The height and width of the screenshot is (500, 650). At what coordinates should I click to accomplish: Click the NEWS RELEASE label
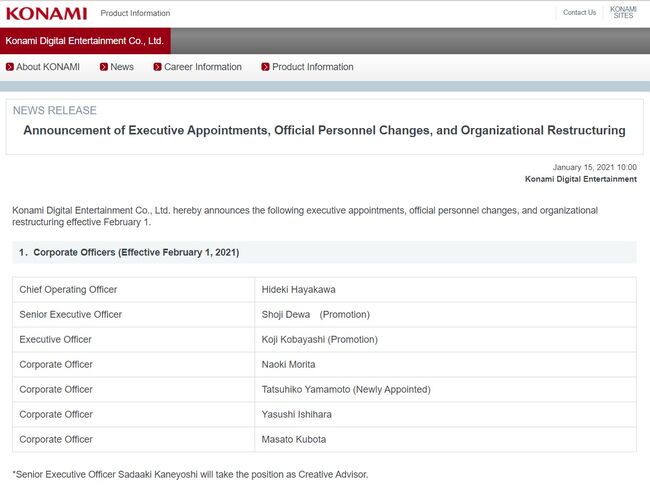pos(55,111)
